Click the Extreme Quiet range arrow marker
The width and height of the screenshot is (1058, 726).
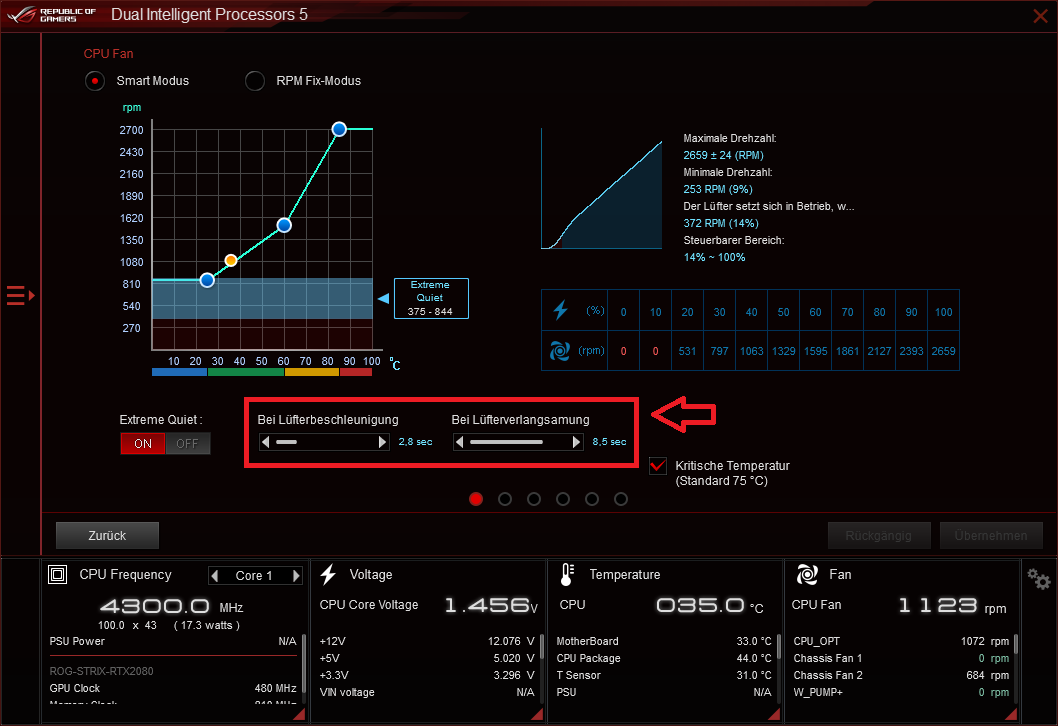[383, 298]
